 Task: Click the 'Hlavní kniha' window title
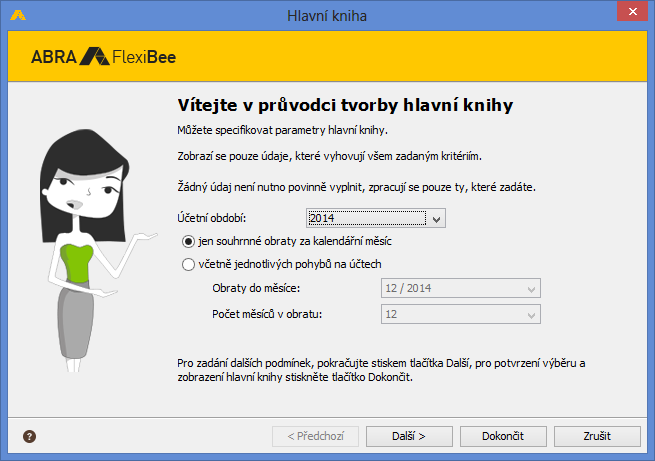pos(327,16)
